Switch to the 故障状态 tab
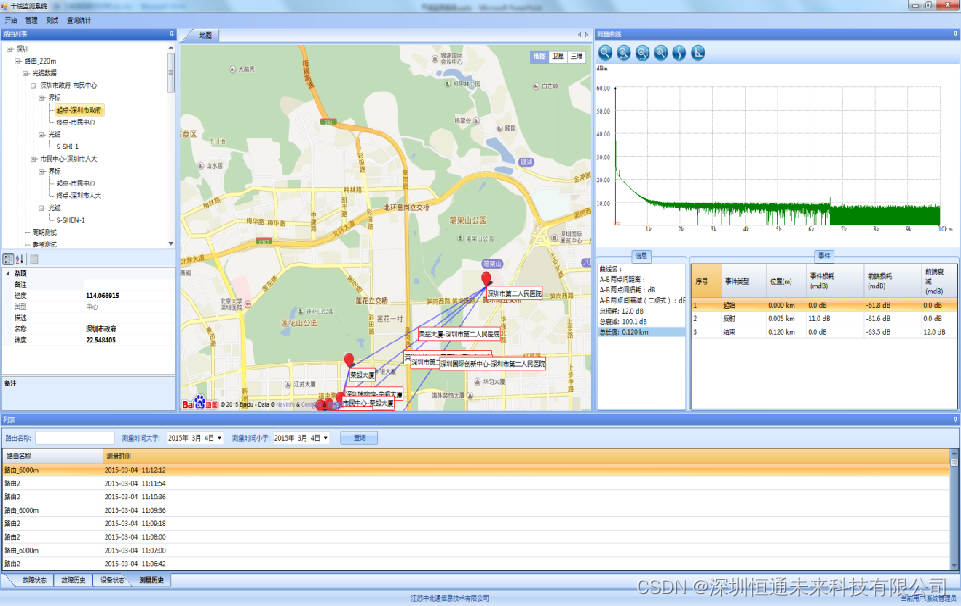Screen dimensions: 961x606 click(x=34, y=580)
